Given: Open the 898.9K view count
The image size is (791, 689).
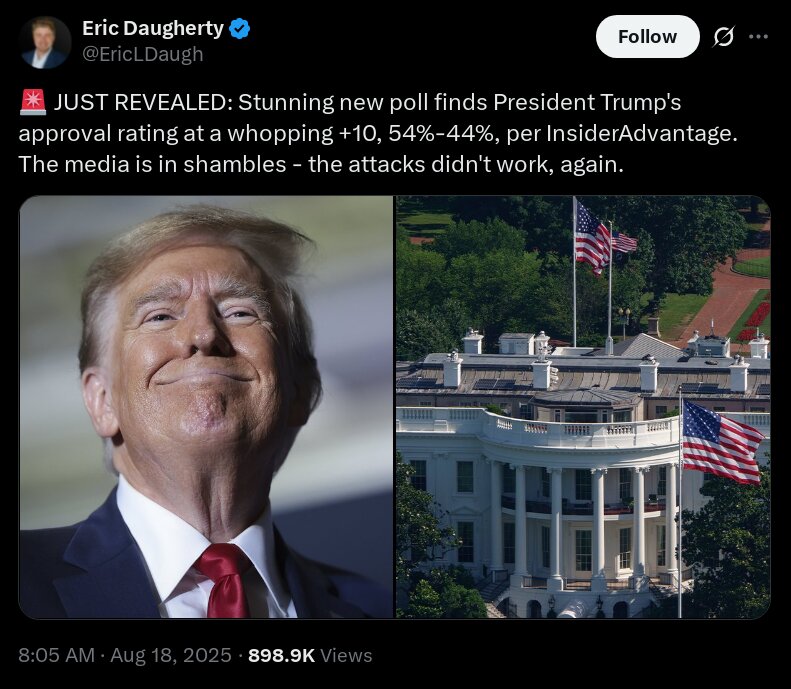Looking at the screenshot, I should (281, 655).
